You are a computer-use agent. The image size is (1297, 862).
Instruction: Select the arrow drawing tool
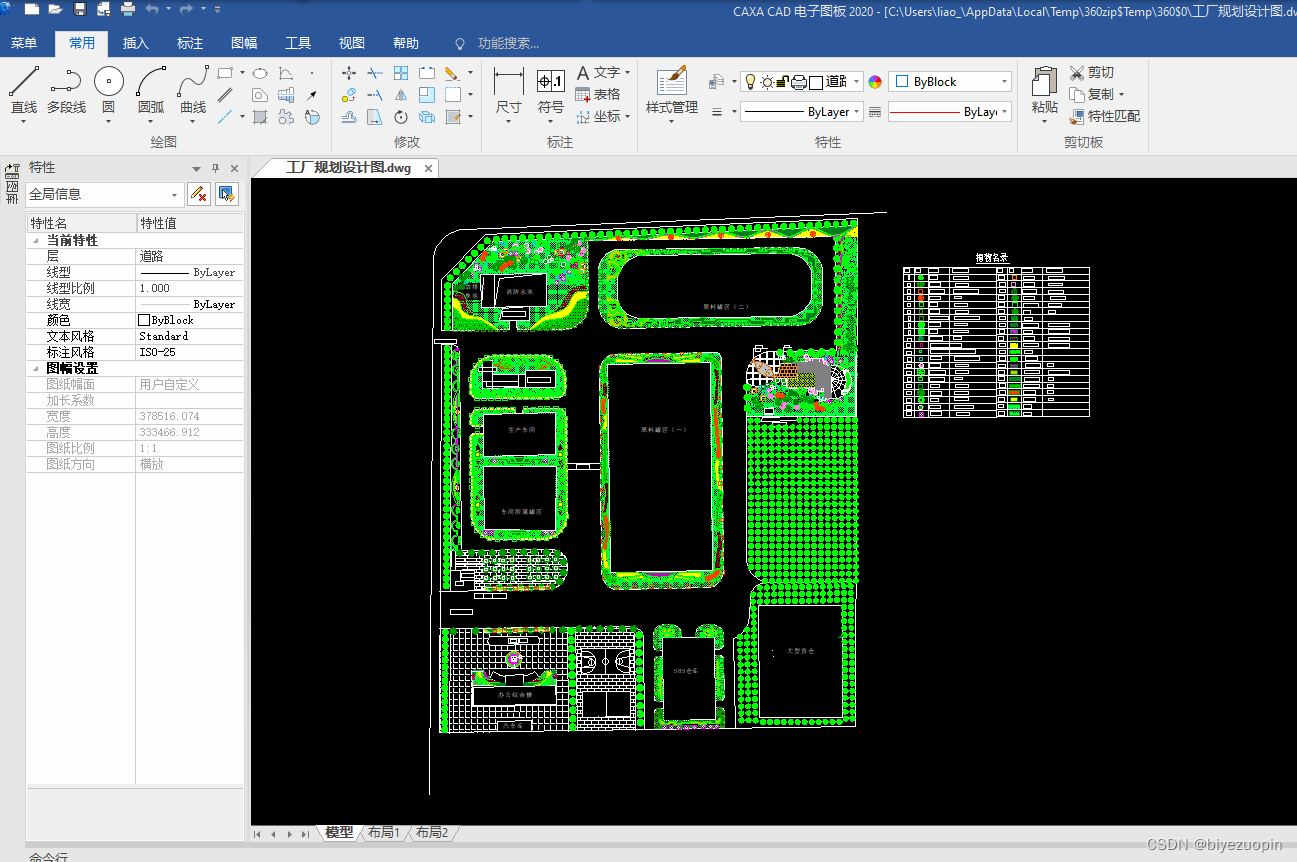pos(312,95)
